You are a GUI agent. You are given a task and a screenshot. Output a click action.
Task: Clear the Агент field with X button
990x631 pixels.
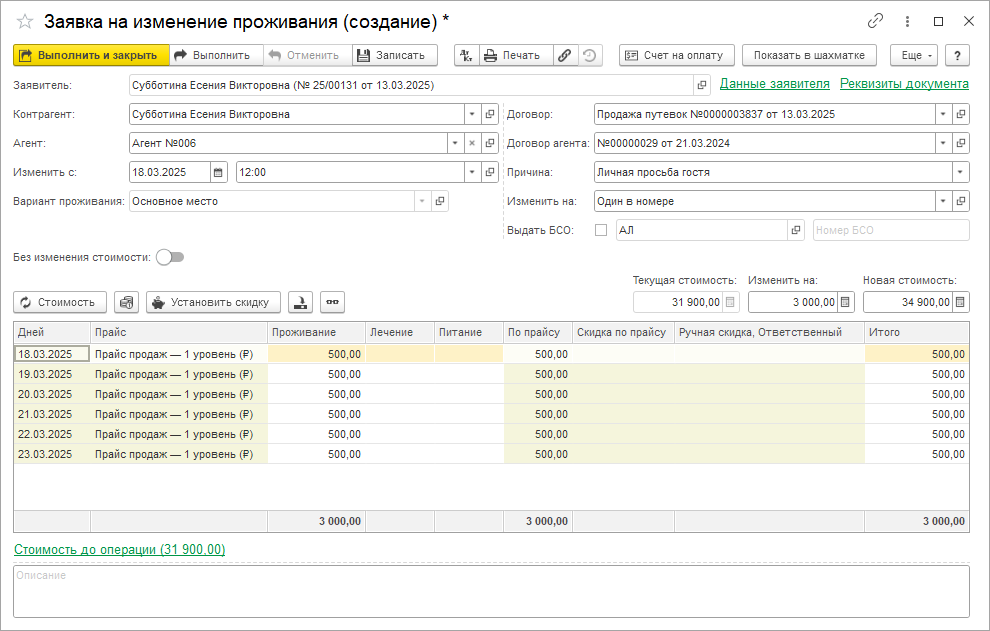click(x=472, y=143)
